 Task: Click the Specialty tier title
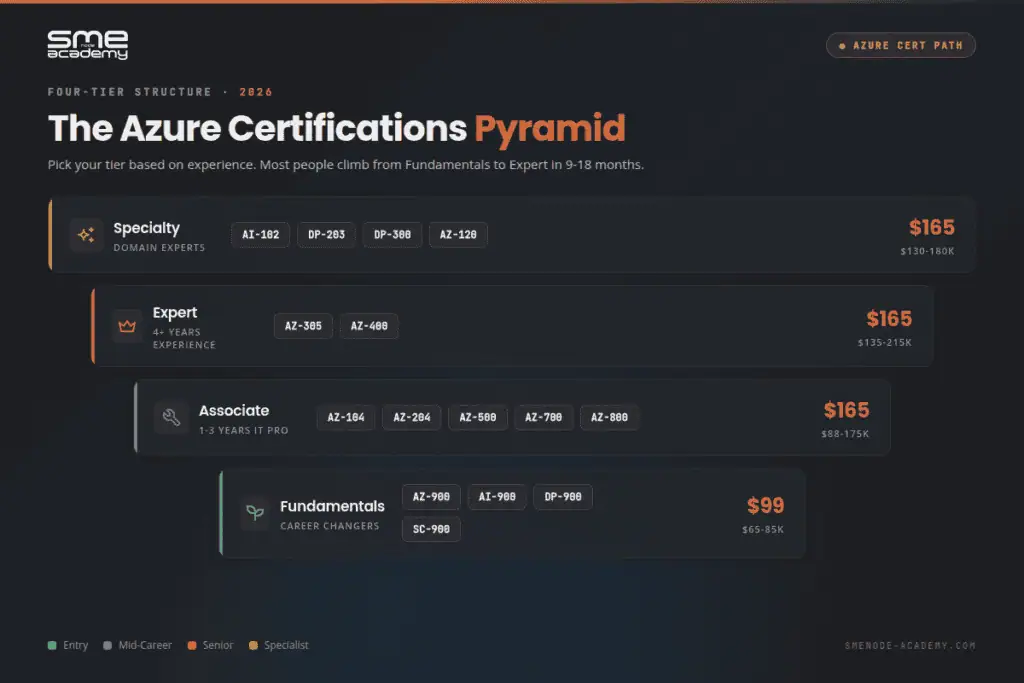(x=146, y=229)
